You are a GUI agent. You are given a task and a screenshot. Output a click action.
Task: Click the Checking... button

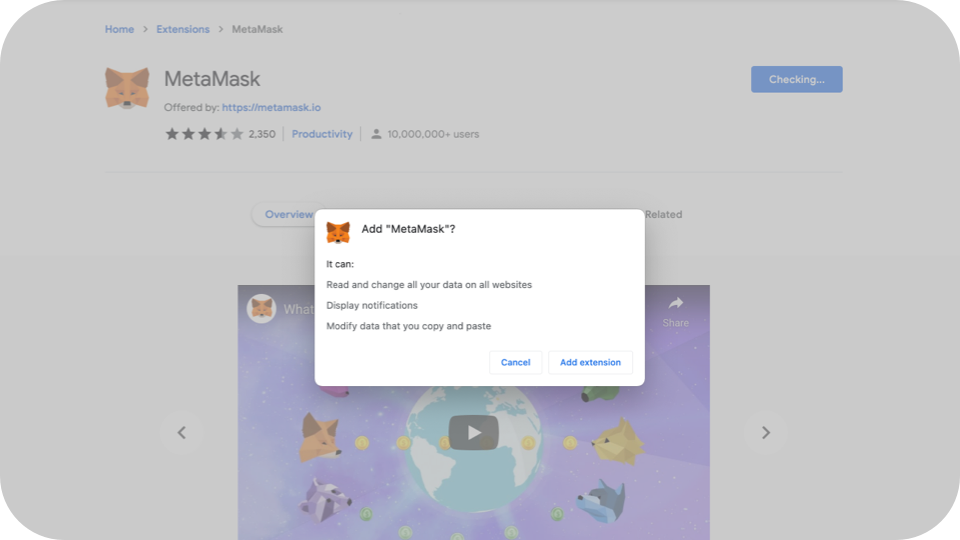coord(797,80)
